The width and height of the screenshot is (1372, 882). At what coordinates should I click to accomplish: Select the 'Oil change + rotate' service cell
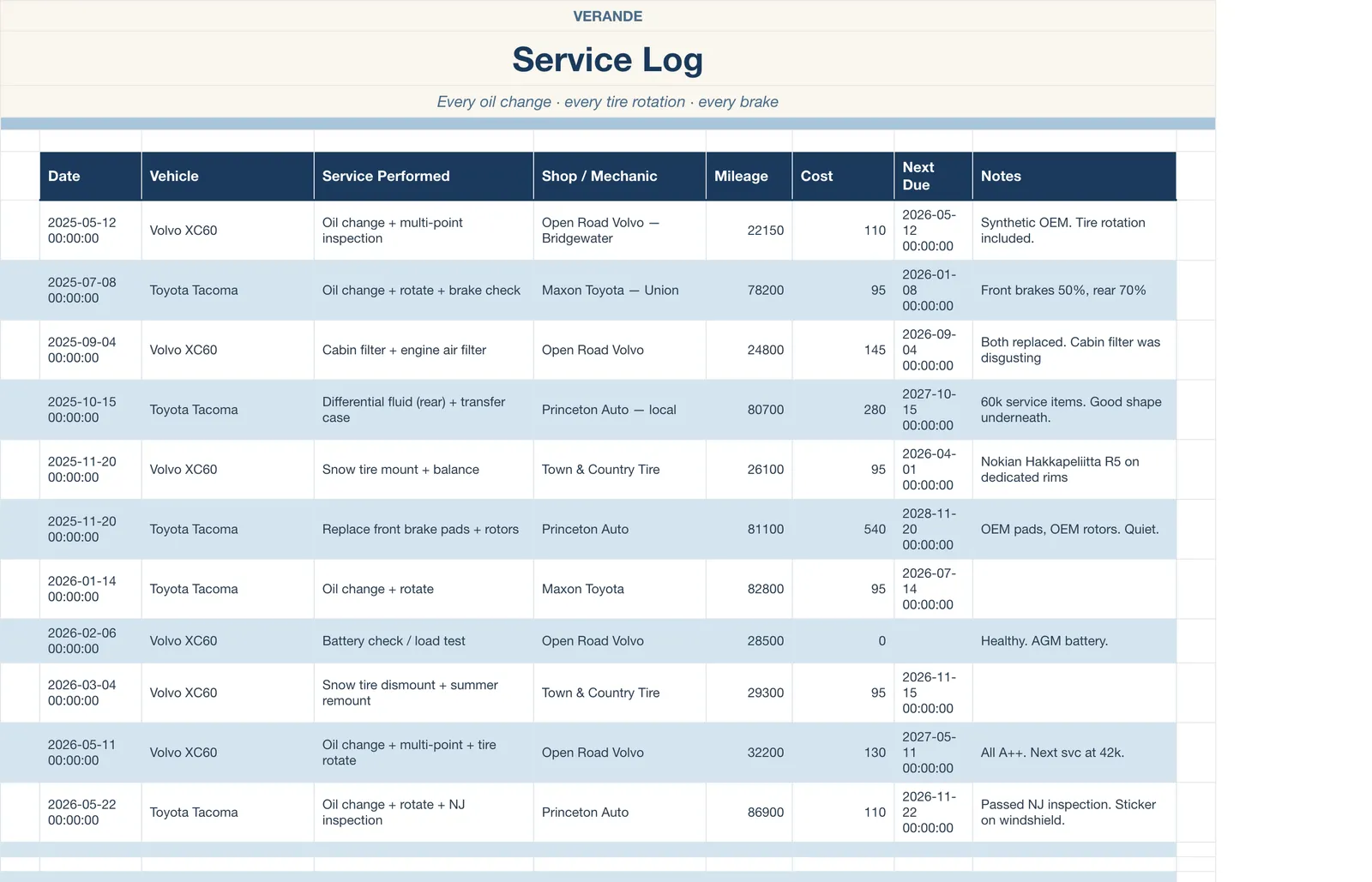[x=424, y=589]
